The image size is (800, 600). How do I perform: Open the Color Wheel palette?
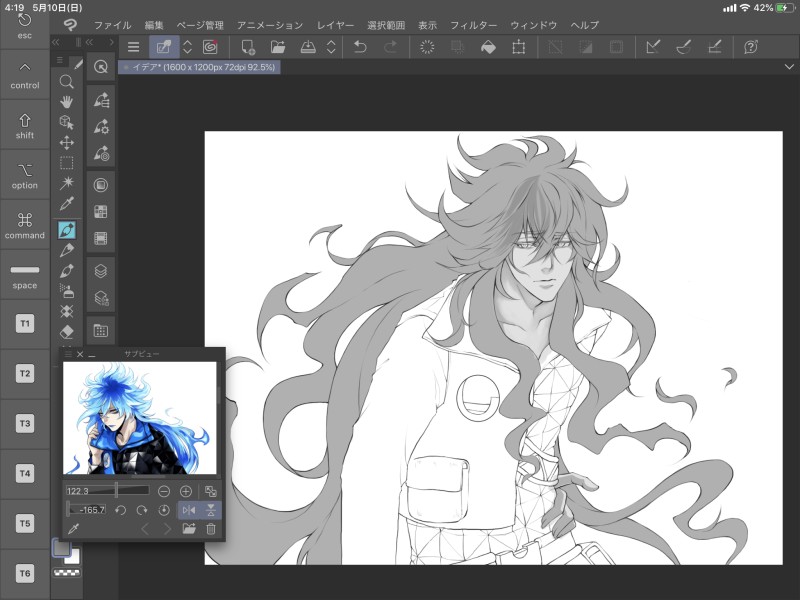(x=101, y=185)
